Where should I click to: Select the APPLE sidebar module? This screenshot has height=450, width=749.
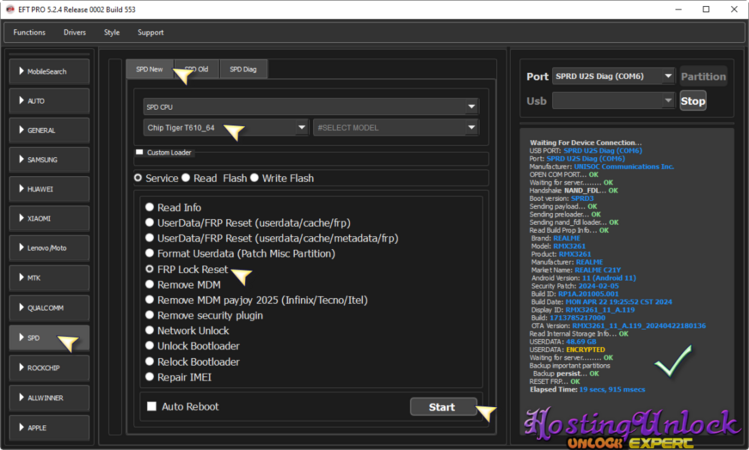coord(48,427)
